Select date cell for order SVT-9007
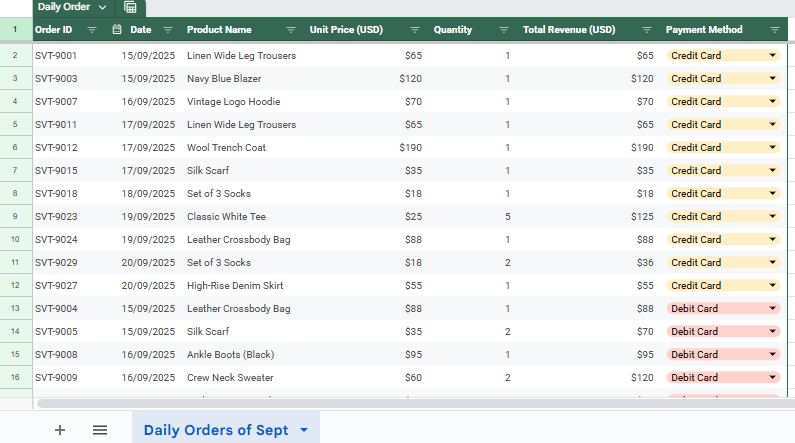Viewport: 795px width, 443px height. coord(148,101)
